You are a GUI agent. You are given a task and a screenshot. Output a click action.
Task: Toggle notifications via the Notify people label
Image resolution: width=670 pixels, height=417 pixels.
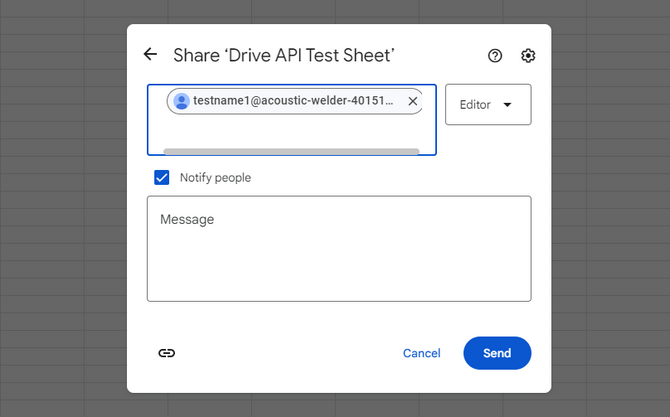[x=215, y=178]
